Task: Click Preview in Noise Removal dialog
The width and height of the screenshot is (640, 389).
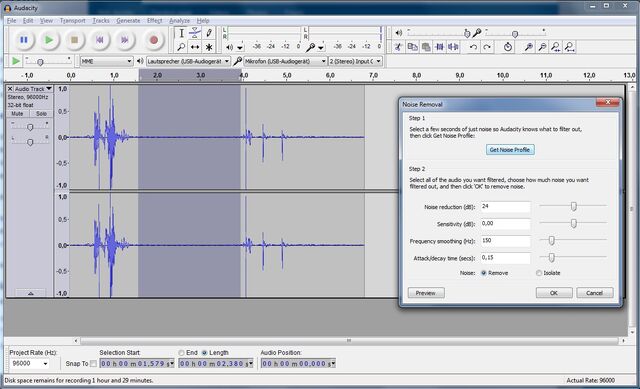Action: coord(426,293)
